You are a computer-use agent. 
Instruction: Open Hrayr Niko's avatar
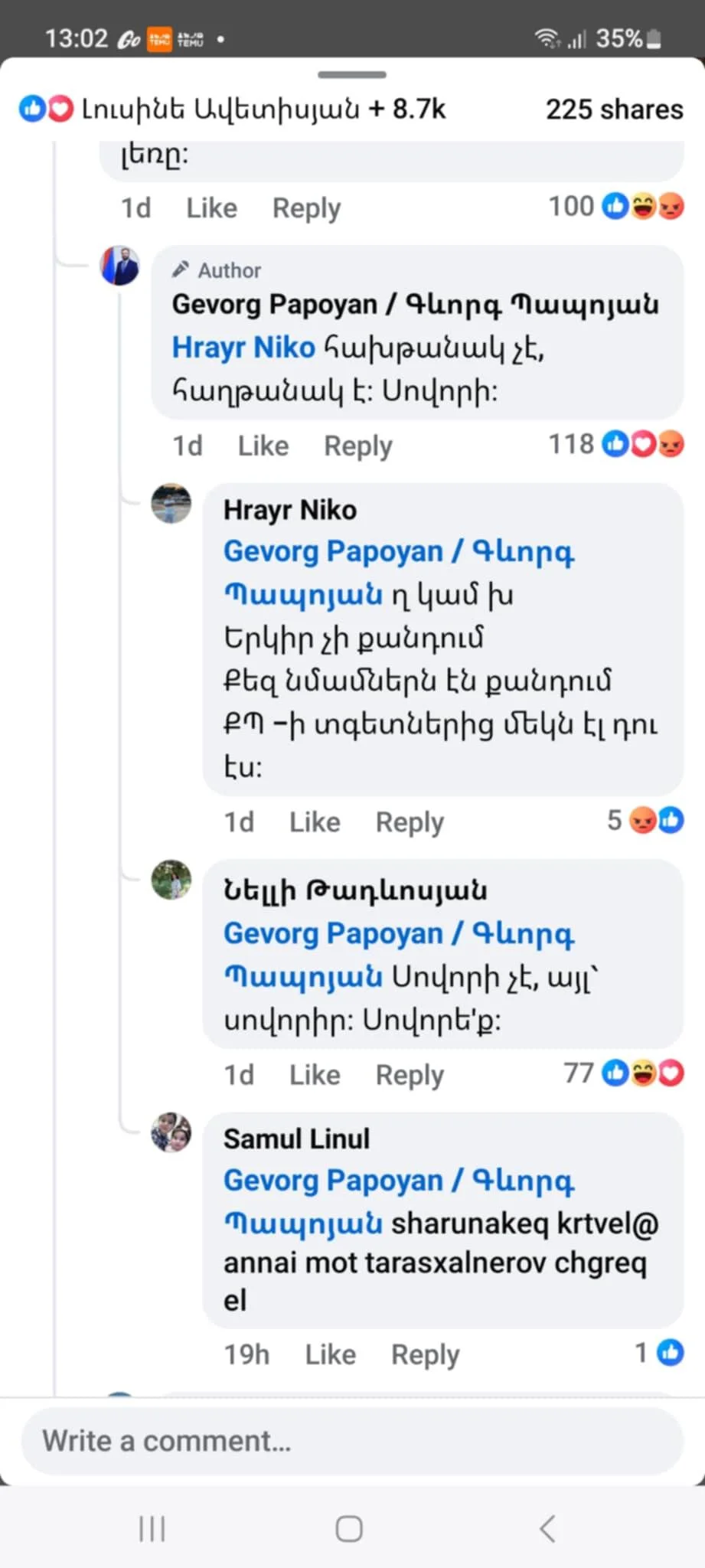[171, 503]
